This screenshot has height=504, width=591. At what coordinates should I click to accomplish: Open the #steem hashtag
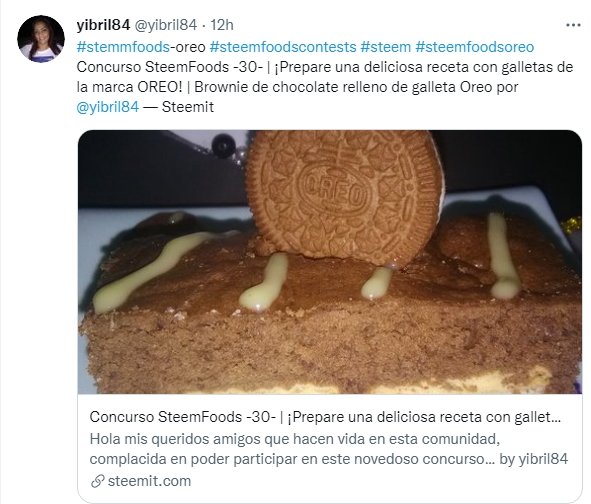coord(385,47)
